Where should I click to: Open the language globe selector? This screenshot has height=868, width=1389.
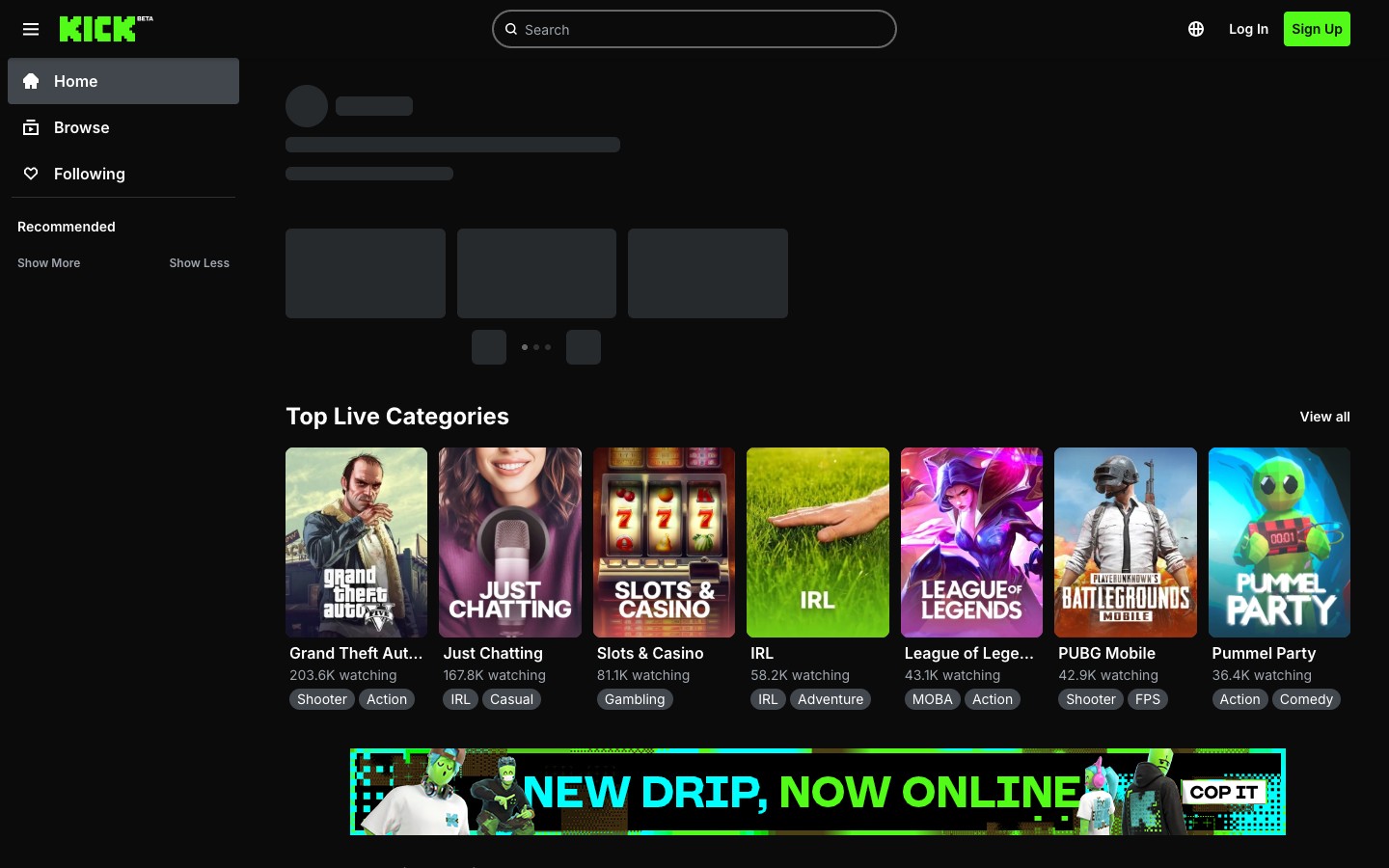click(x=1196, y=29)
